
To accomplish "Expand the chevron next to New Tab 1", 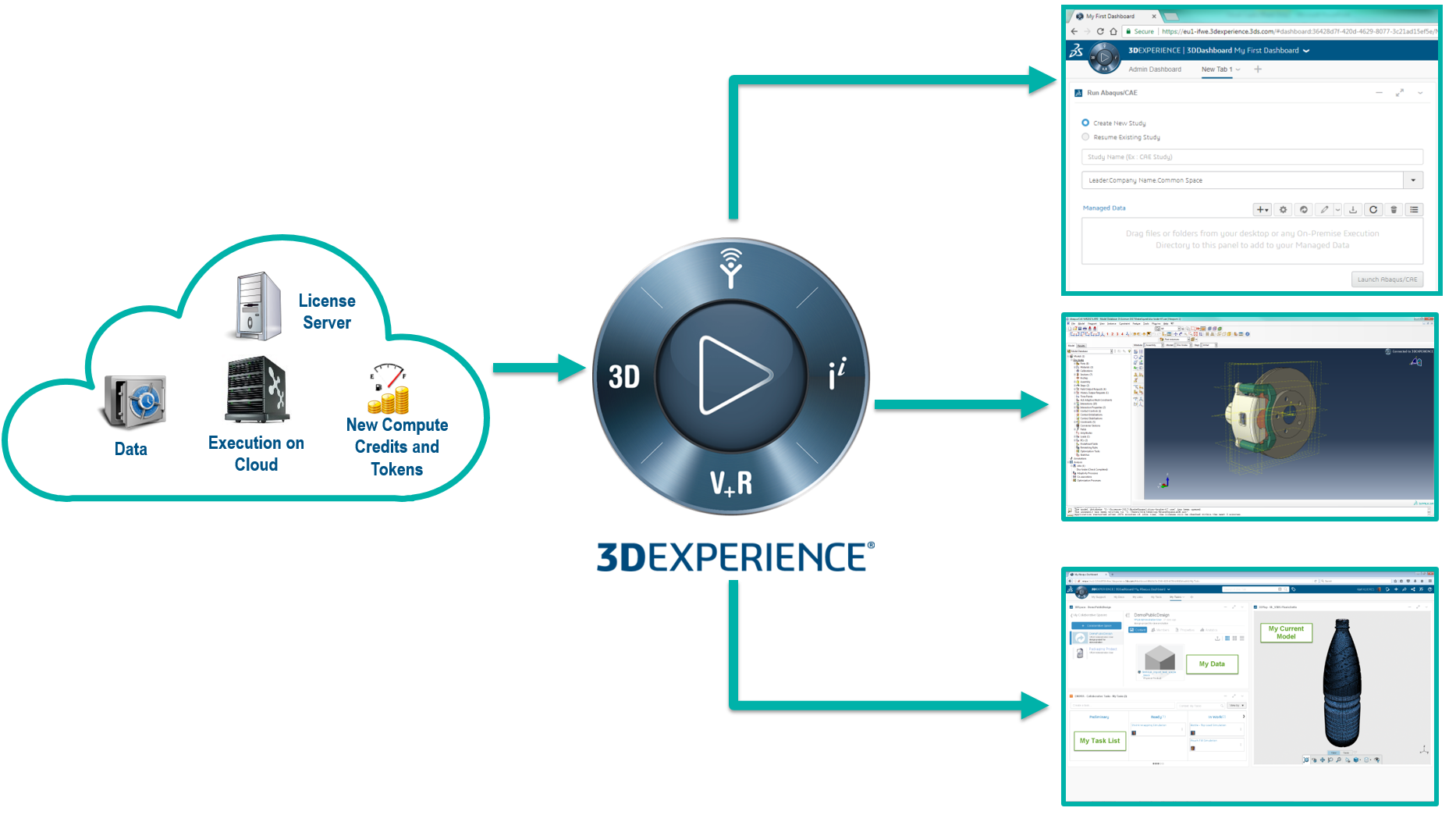I will 1238,69.
